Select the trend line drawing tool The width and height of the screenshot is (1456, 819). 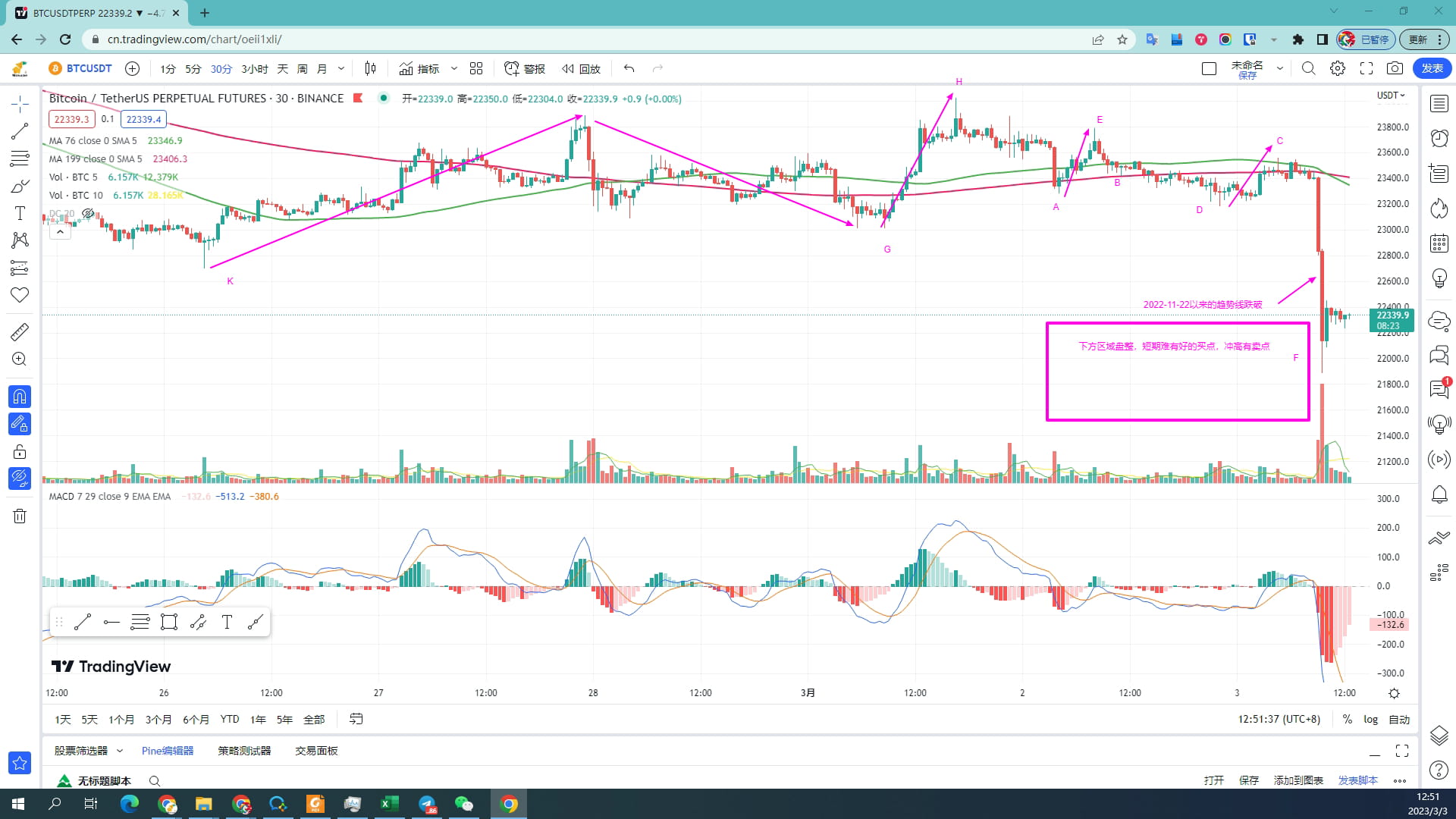click(x=20, y=131)
